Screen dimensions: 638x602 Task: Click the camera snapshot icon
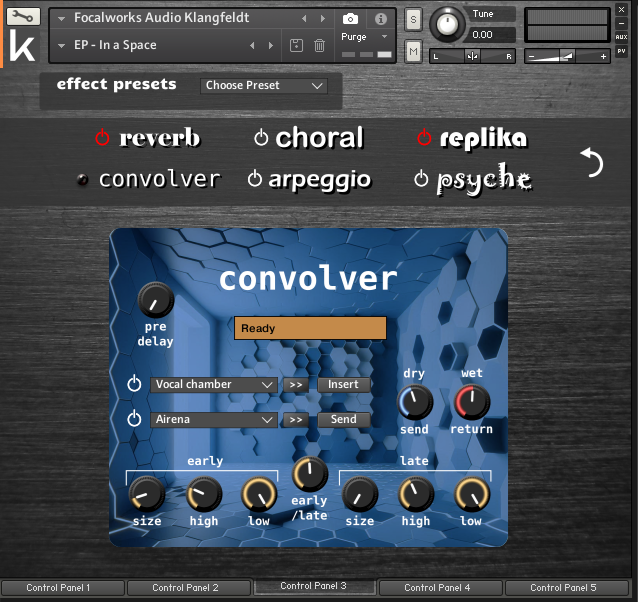(350, 19)
